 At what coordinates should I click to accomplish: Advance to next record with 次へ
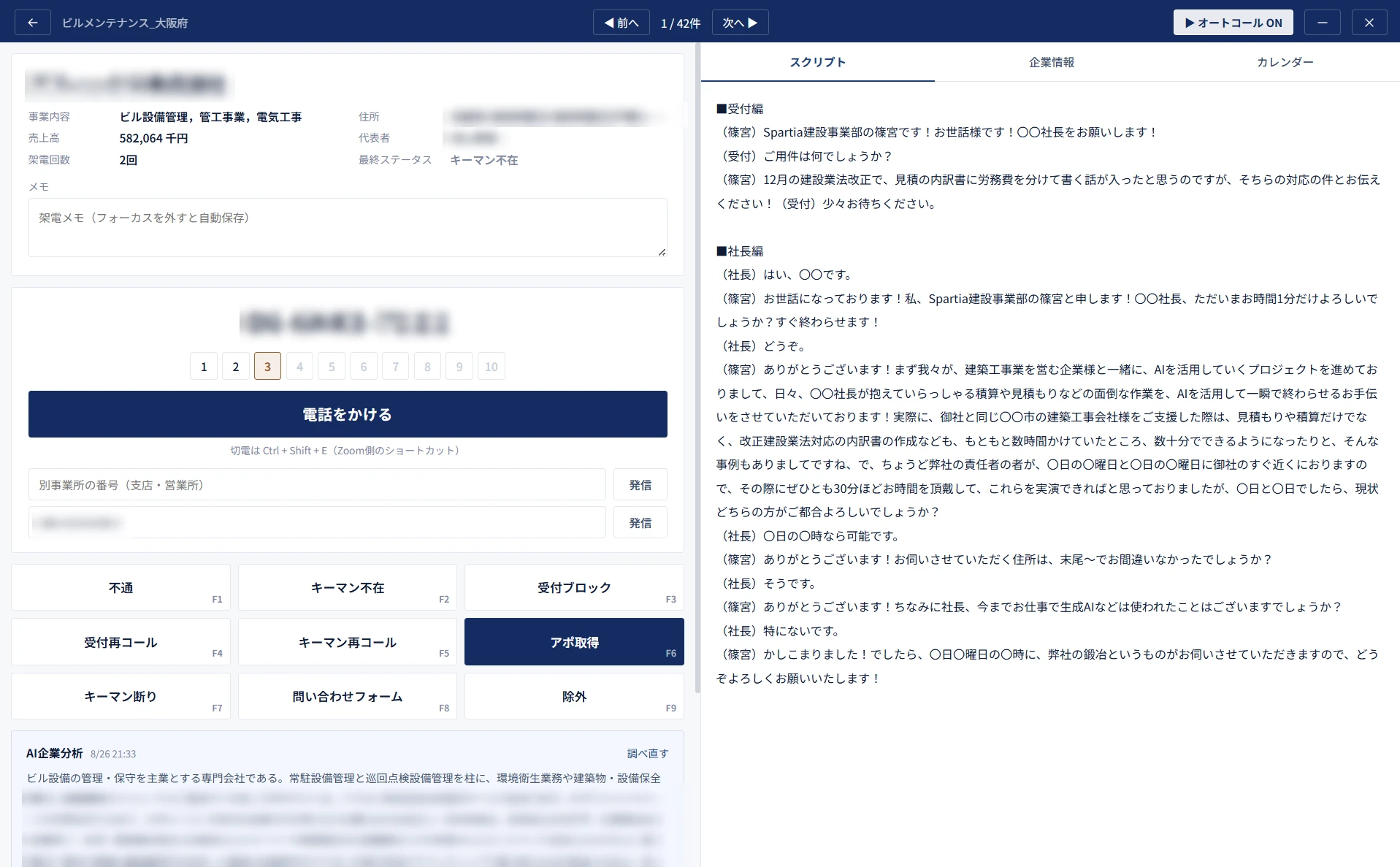coord(740,23)
